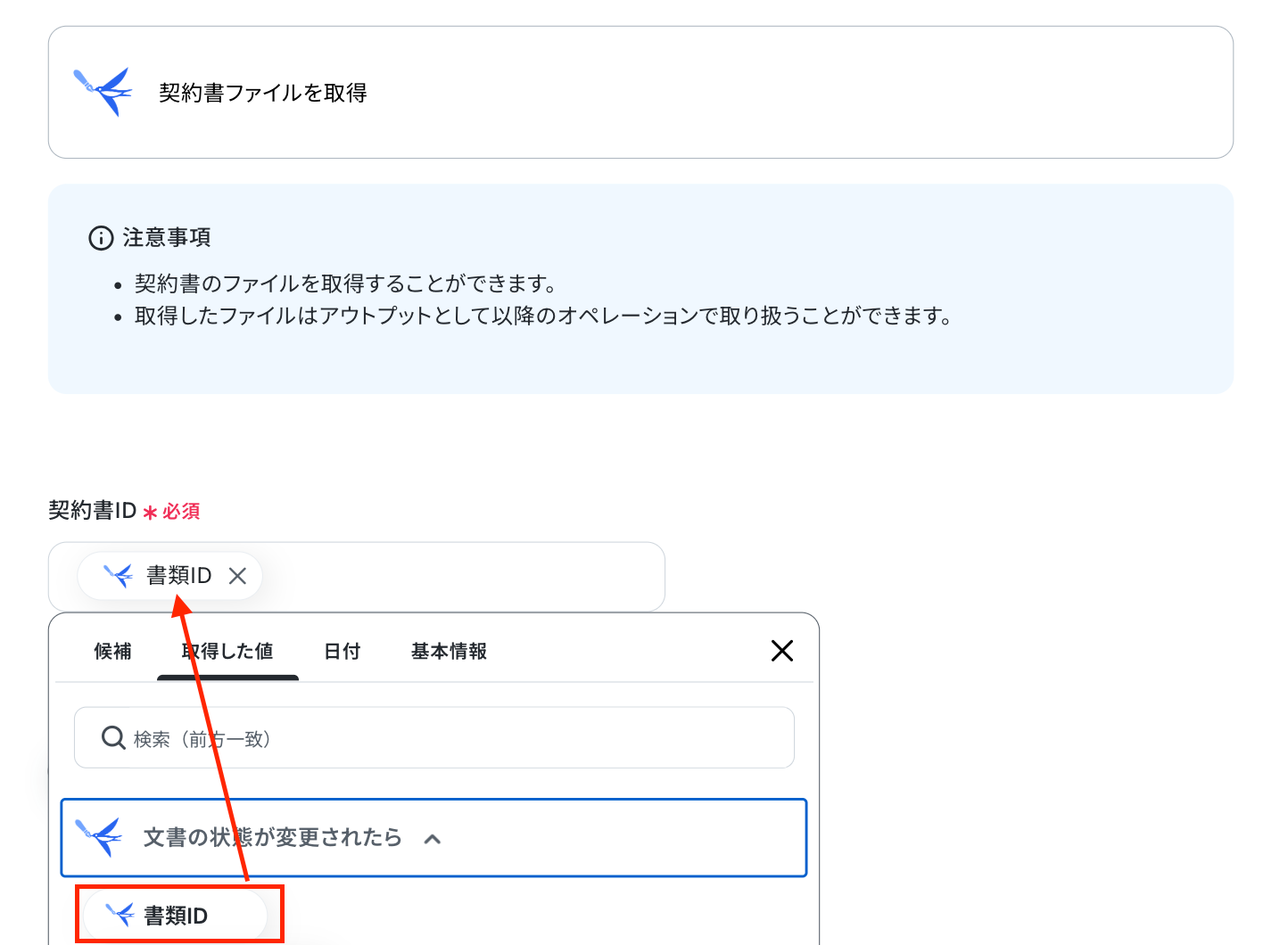Click the bird icon of listed 書類ID
The width and height of the screenshot is (1288, 945).
[x=120, y=915]
